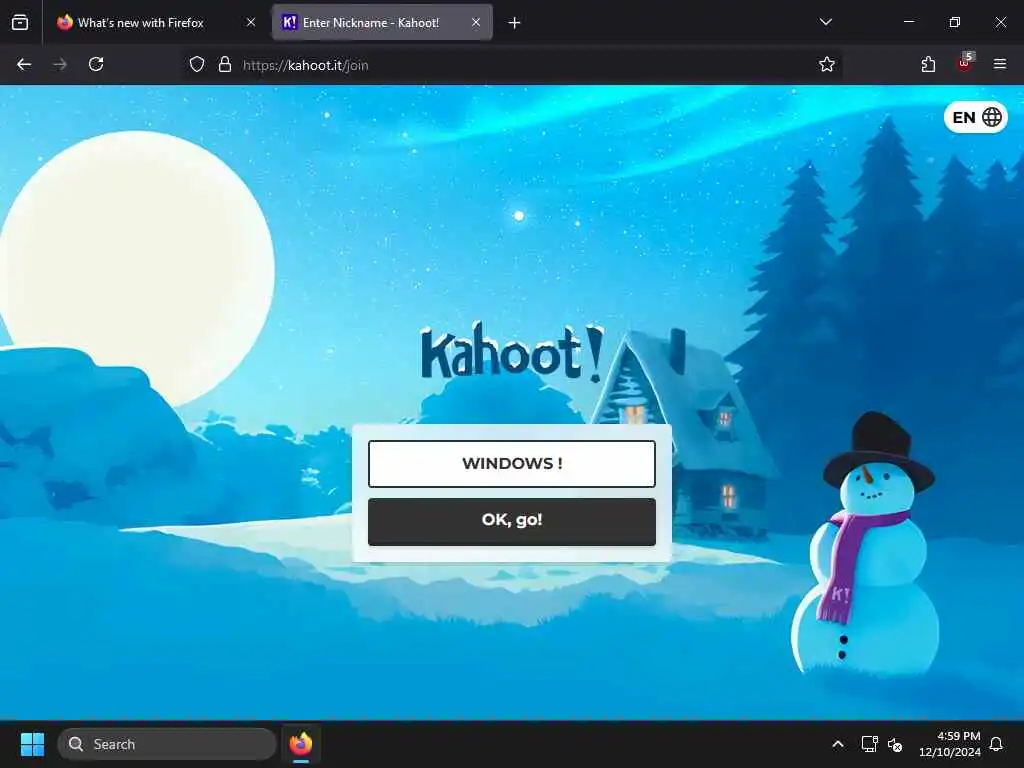
Task: Open tracking protection shield panel
Action: tap(197, 65)
